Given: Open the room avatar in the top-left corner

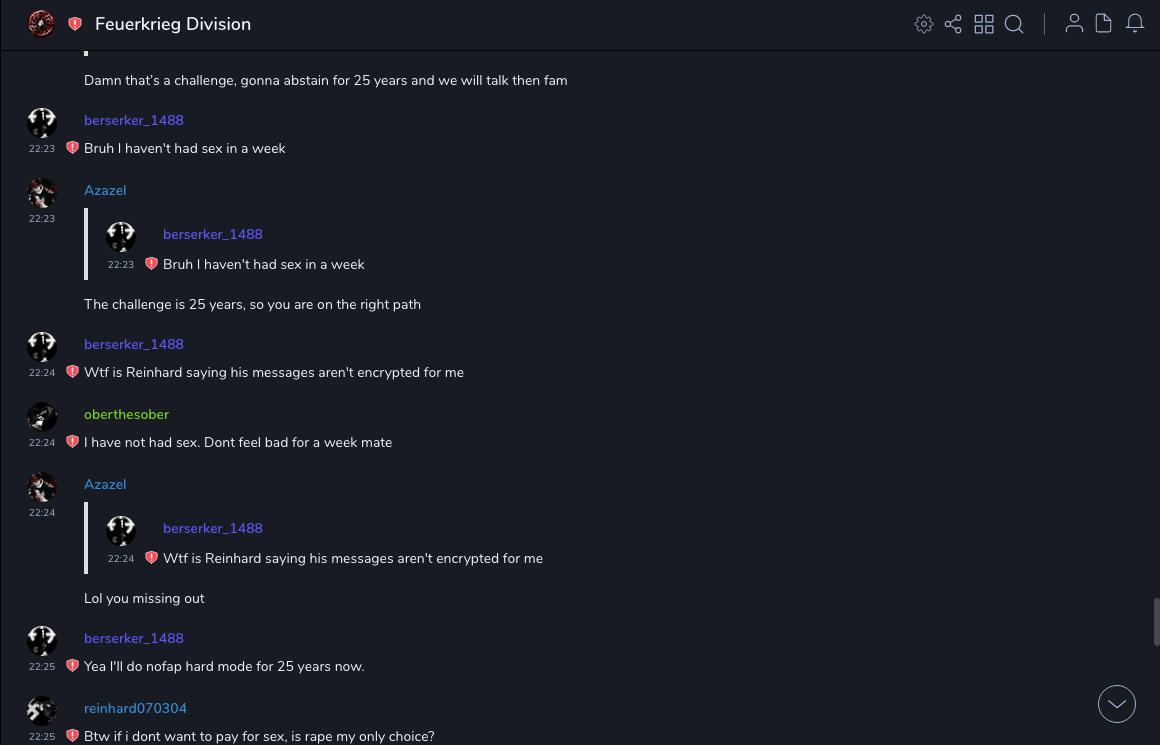Looking at the screenshot, I should coord(41,24).
